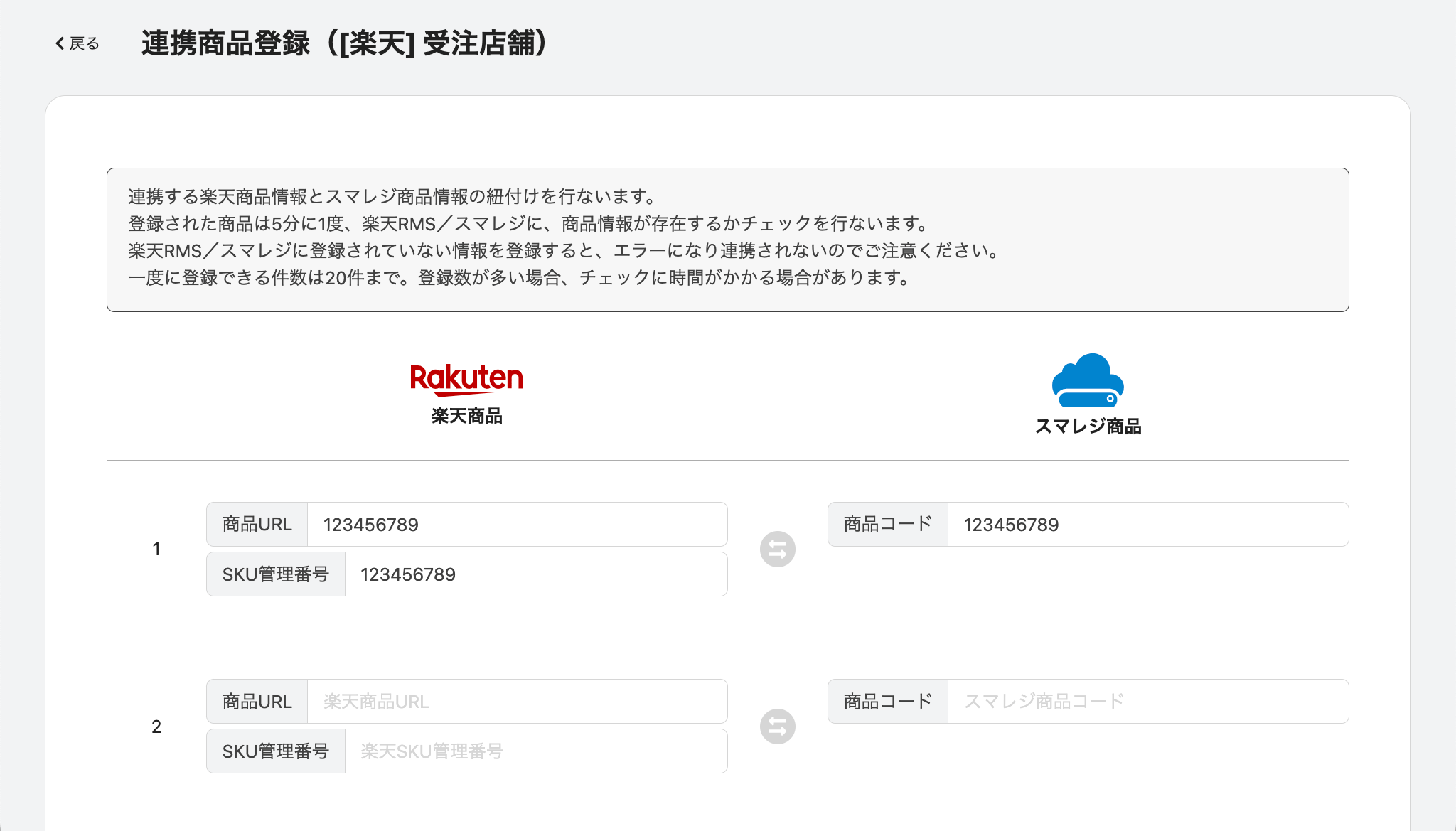Focus row 1 商品URL input field

[517, 525]
